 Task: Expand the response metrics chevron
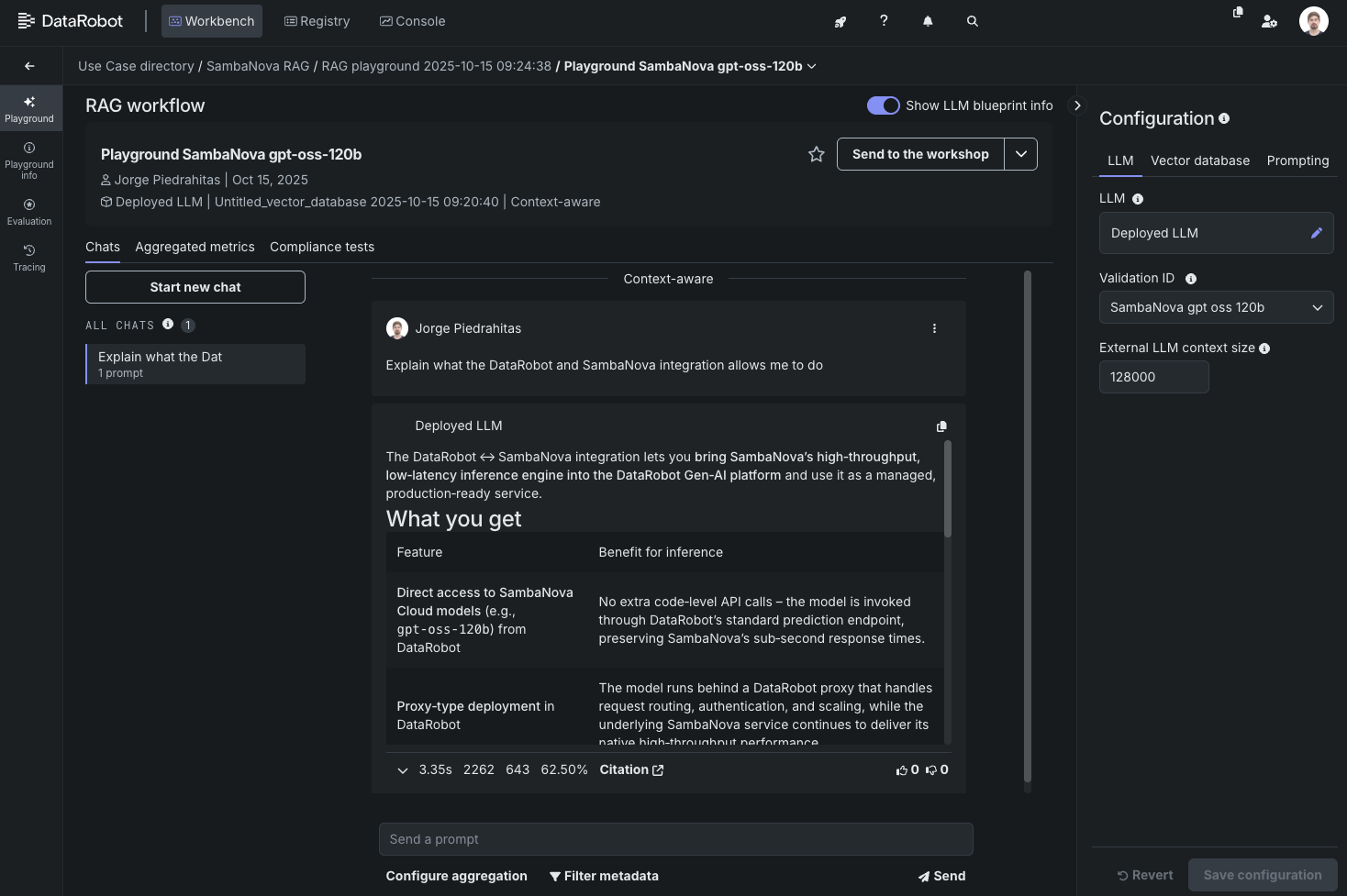click(402, 770)
